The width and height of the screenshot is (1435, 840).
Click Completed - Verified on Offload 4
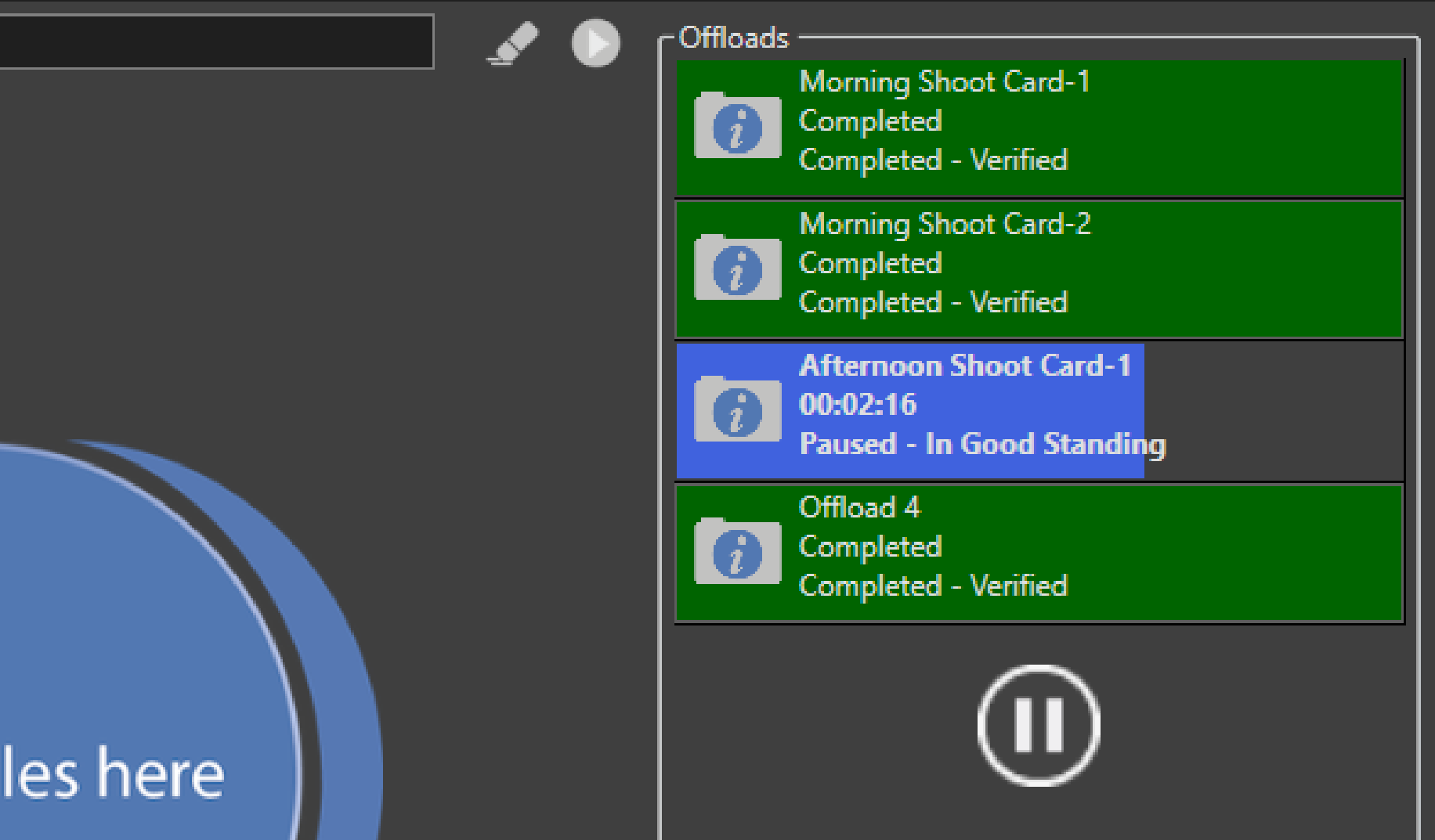click(932, 586)
